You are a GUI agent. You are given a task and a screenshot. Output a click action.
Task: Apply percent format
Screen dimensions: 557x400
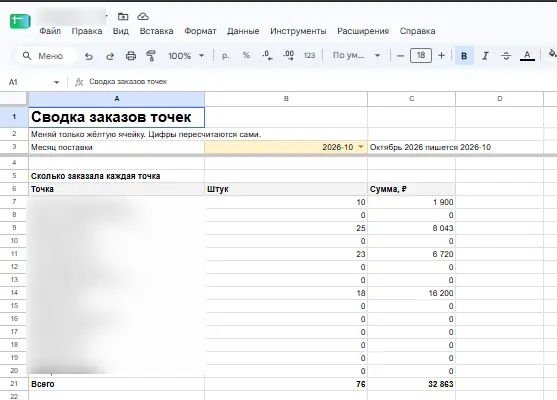(246, 55)
